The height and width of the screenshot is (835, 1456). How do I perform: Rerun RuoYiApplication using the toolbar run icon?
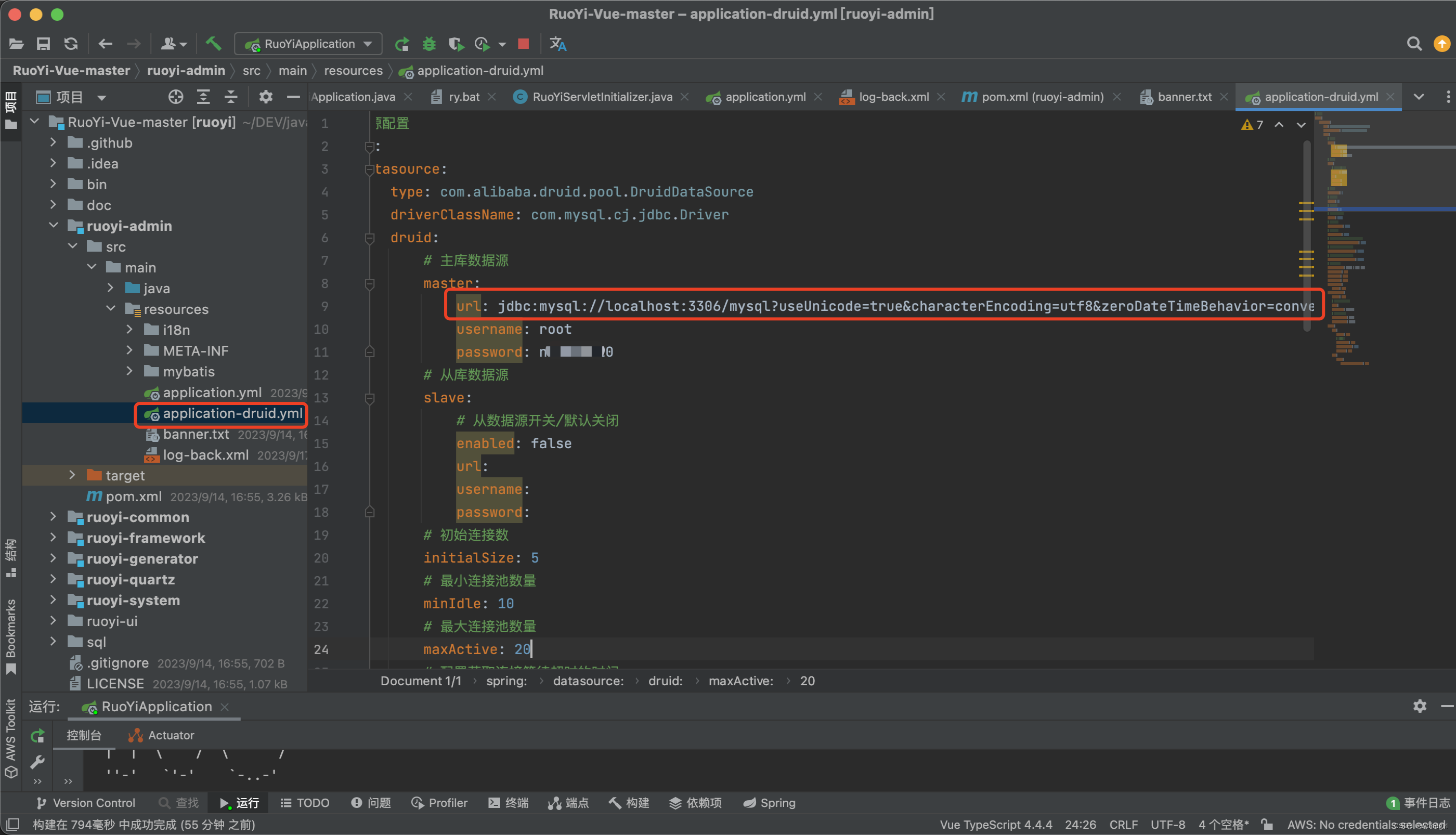(x=402, y=44)
